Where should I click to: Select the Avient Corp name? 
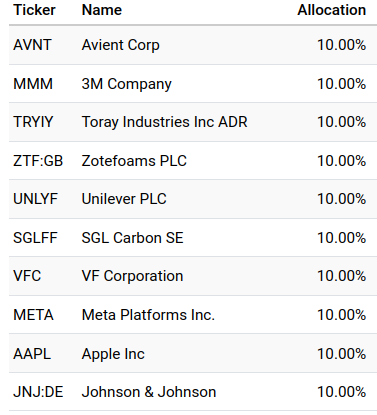(x=121, y=45)
